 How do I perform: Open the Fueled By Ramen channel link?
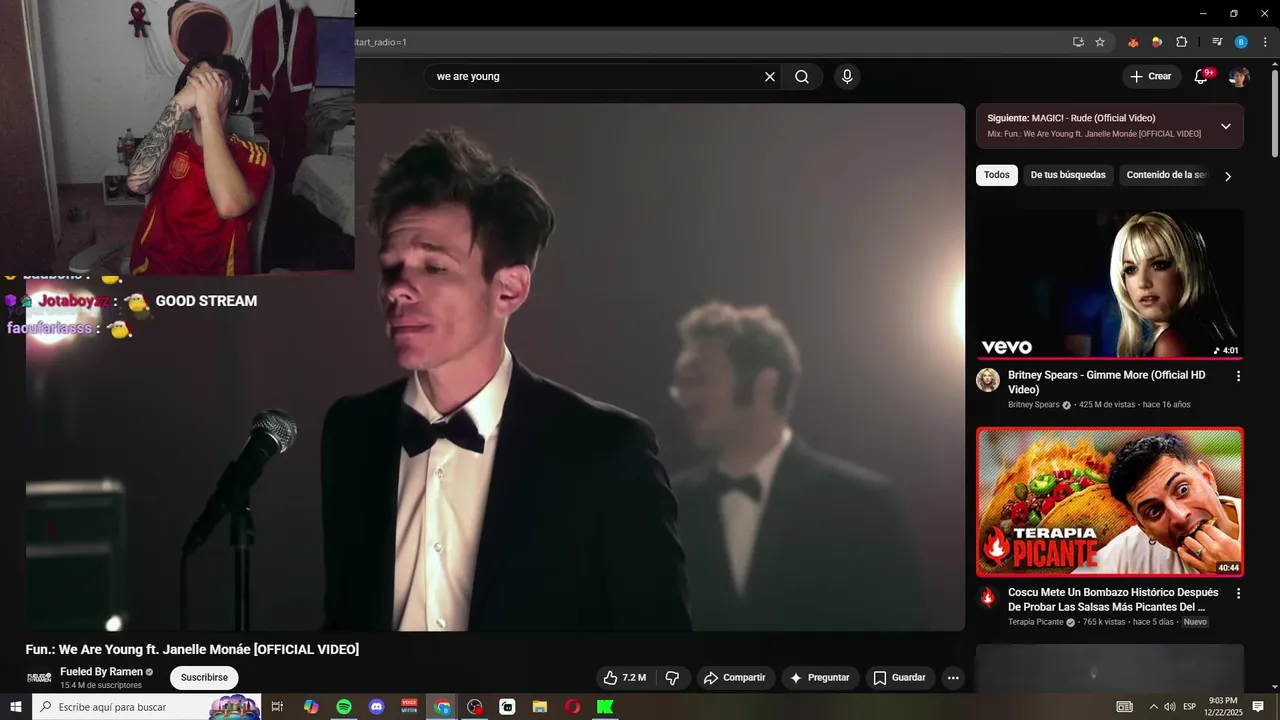point(101,672)
